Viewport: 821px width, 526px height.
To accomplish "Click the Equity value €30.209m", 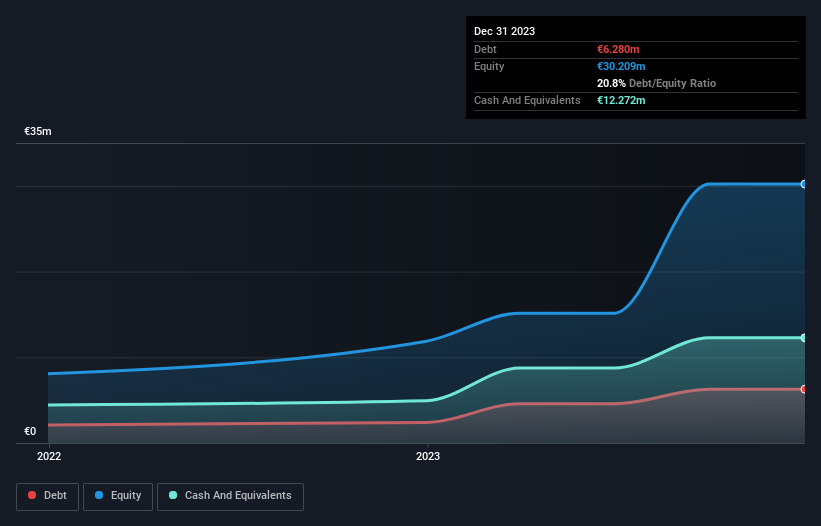I will pos(621,66).
